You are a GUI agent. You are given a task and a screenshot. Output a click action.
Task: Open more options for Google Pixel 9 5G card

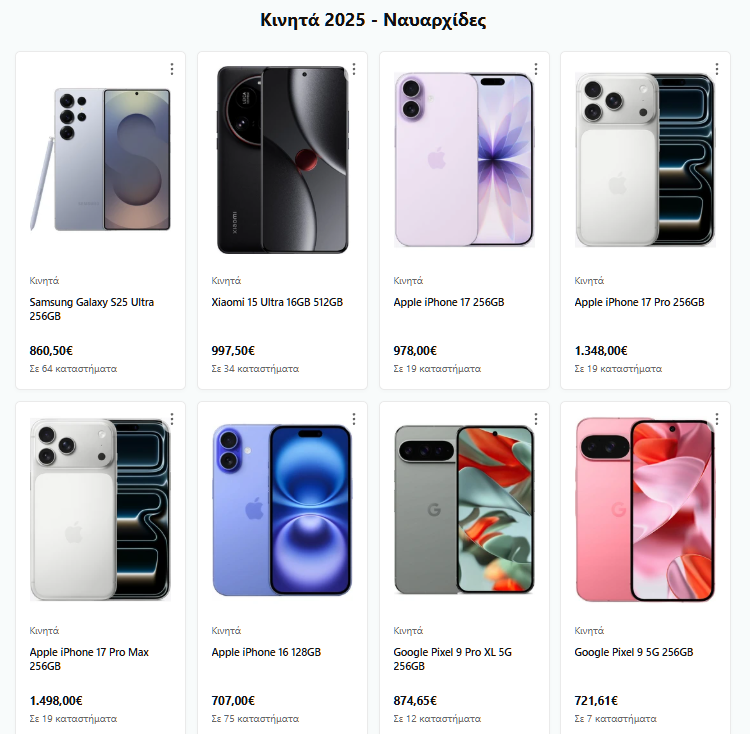pyautogui.click(x=717, y=419)
